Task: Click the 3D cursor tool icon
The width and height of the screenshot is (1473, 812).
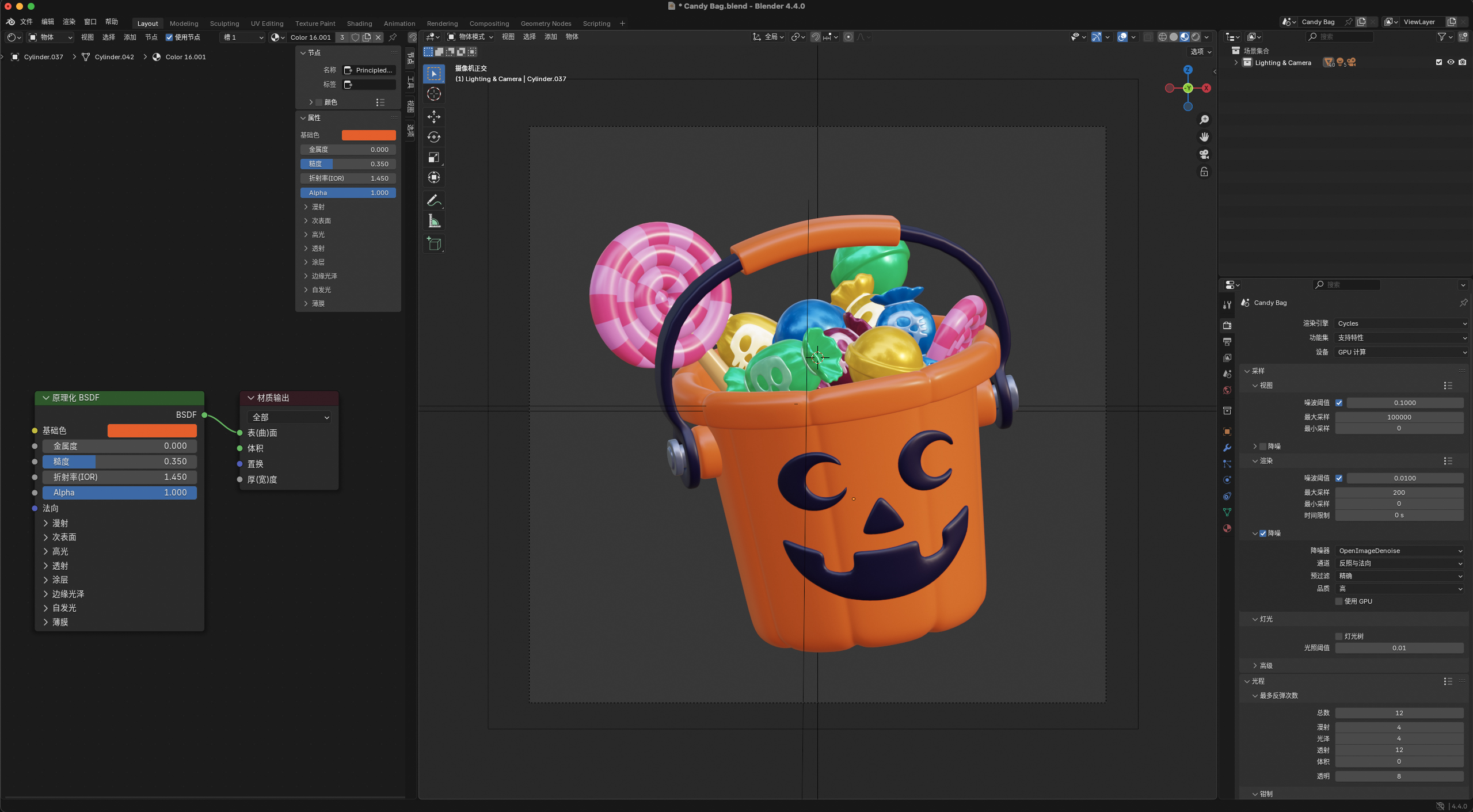Action: point(434,94)
